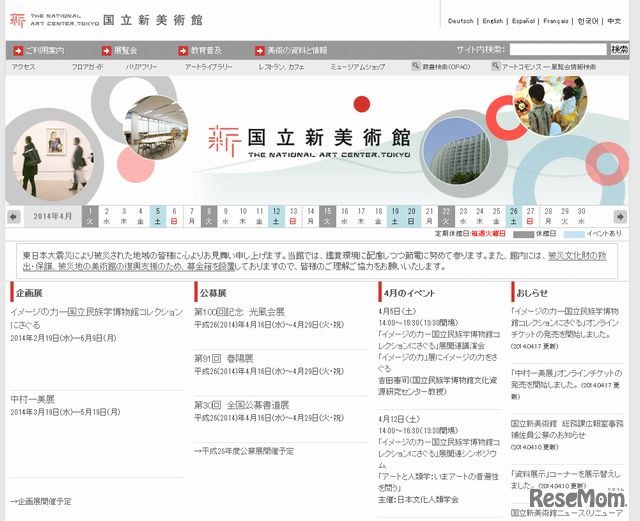Open 蔵書検索(OPAC) search link

446,67
